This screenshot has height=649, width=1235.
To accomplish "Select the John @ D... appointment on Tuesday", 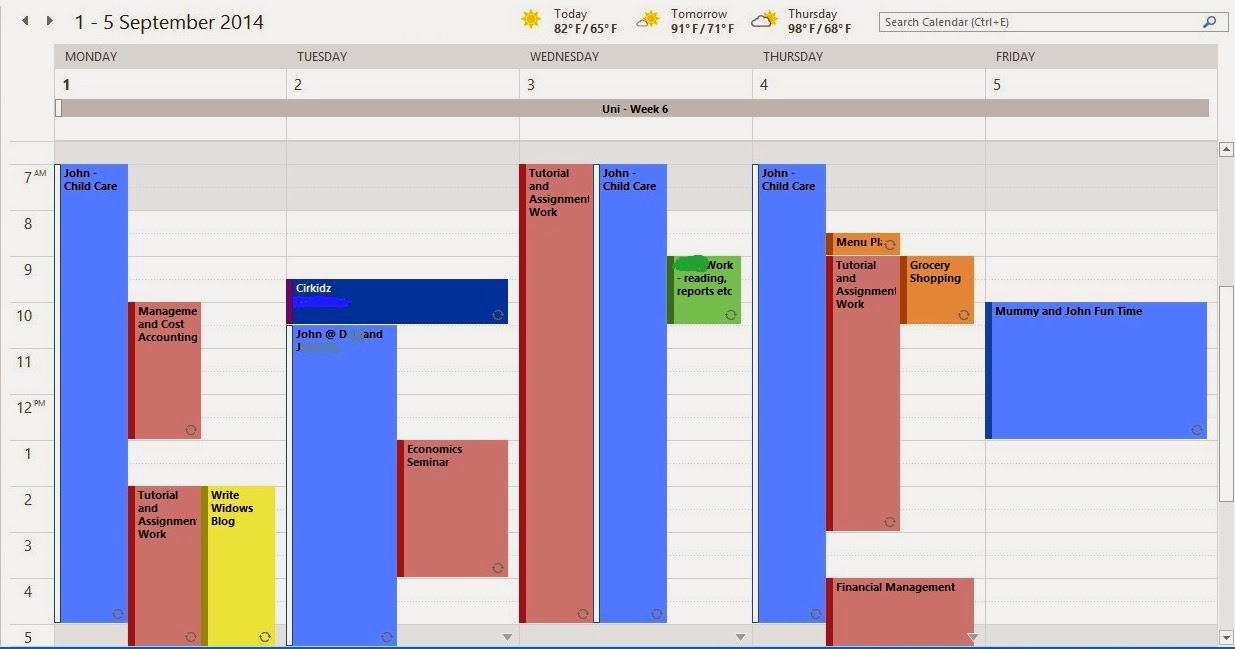I will 342,485.
